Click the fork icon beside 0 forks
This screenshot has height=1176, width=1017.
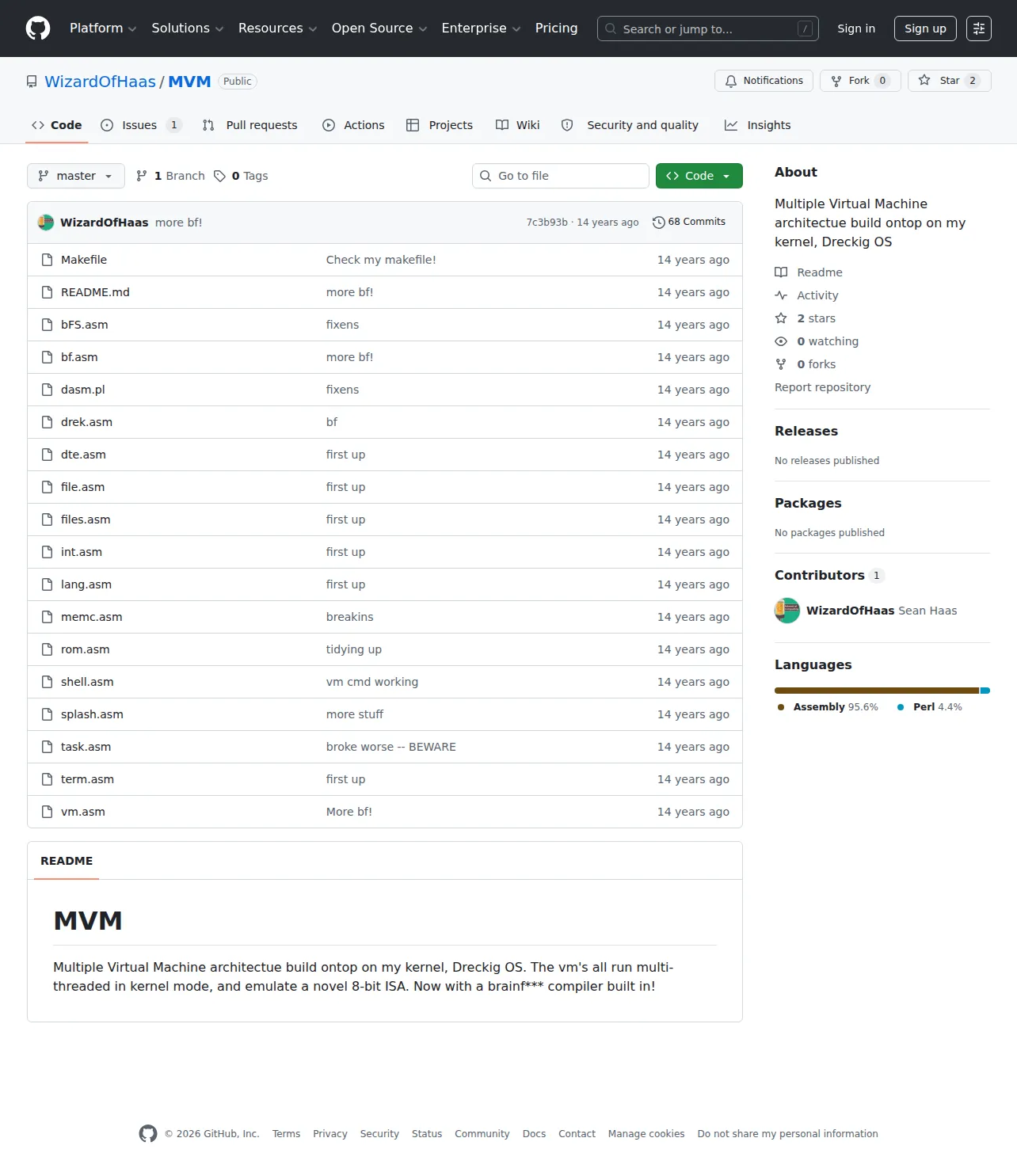click(x=781, y=364)
